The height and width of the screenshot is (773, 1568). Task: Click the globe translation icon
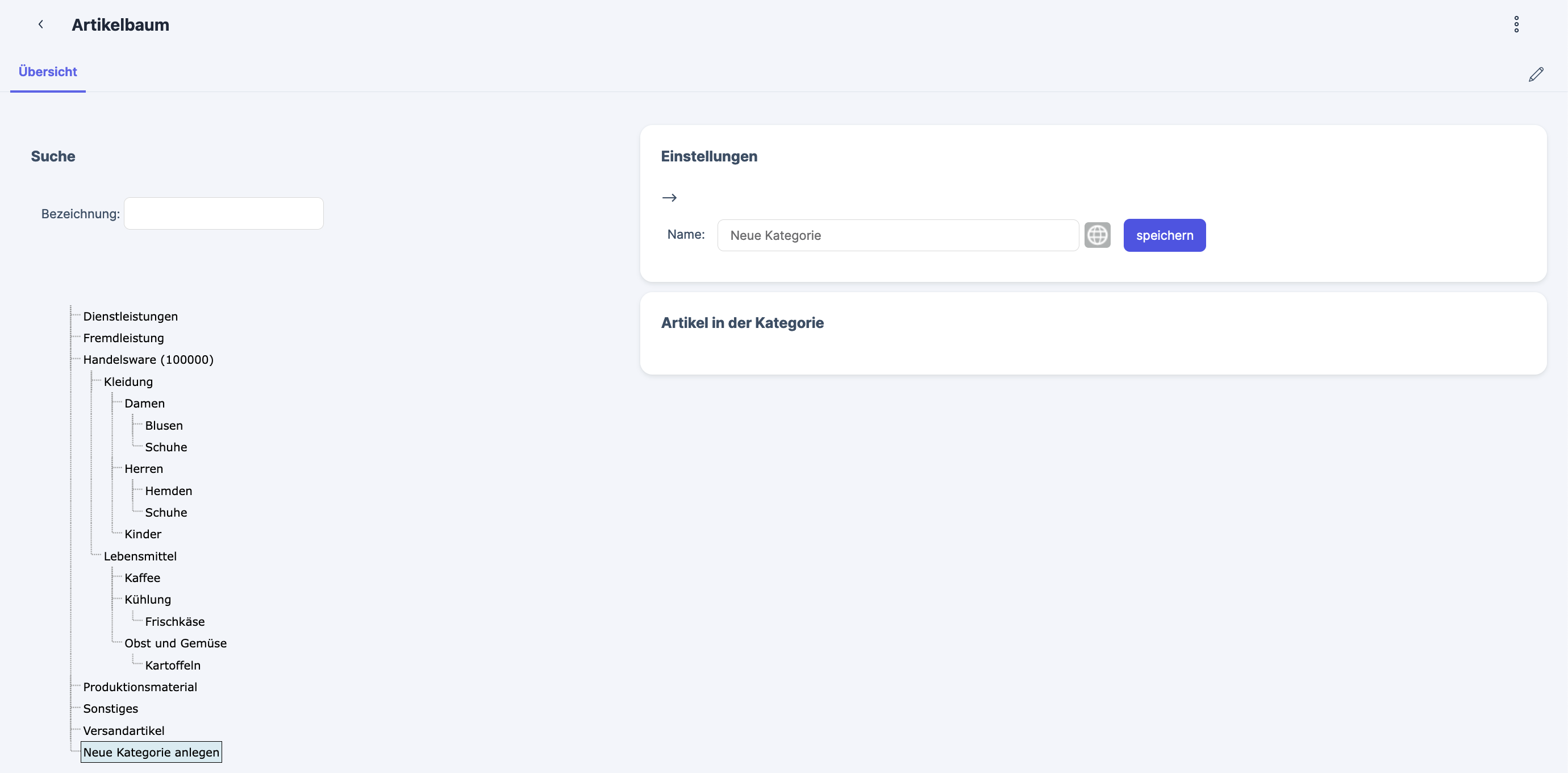(1097, 235)
